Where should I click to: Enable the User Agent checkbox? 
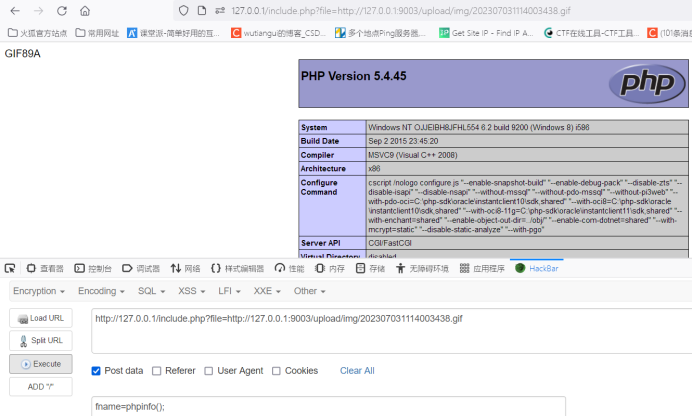[209, 371]
